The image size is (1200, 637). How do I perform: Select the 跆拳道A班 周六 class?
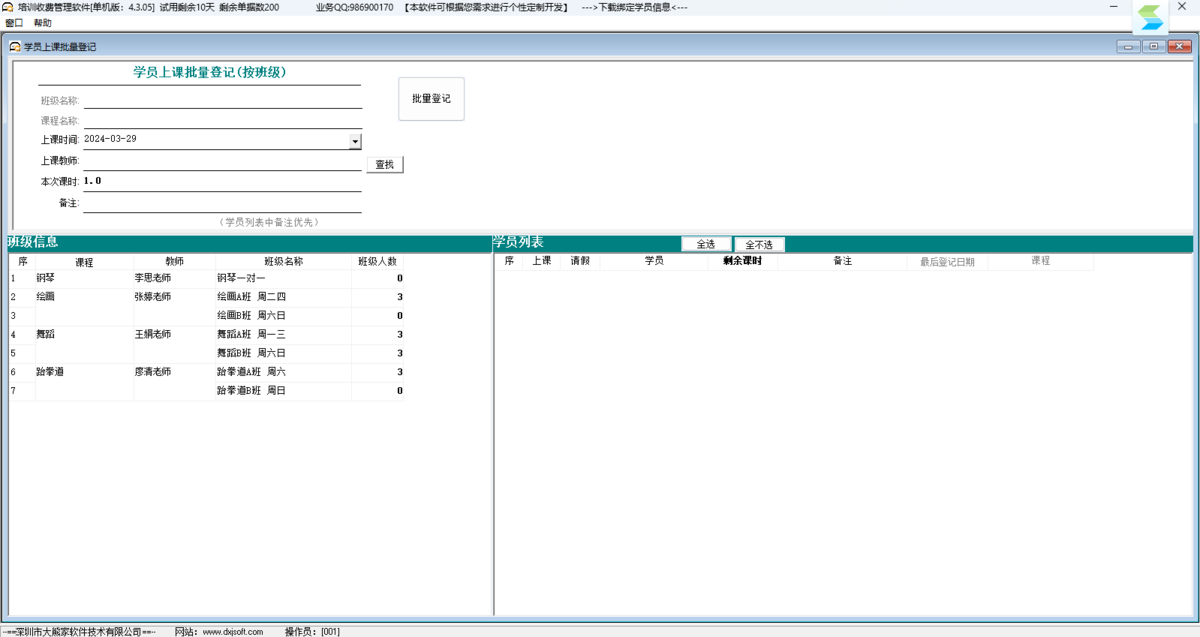click(283, 372)
